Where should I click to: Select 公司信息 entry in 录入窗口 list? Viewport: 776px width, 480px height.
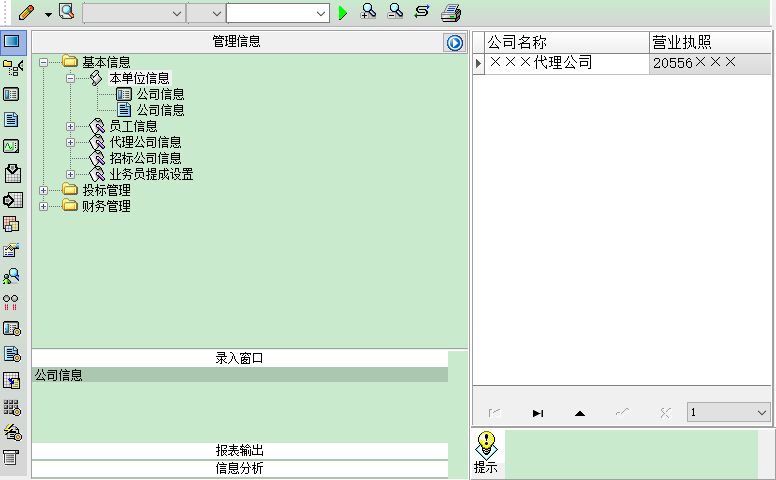tap(240, 375)
